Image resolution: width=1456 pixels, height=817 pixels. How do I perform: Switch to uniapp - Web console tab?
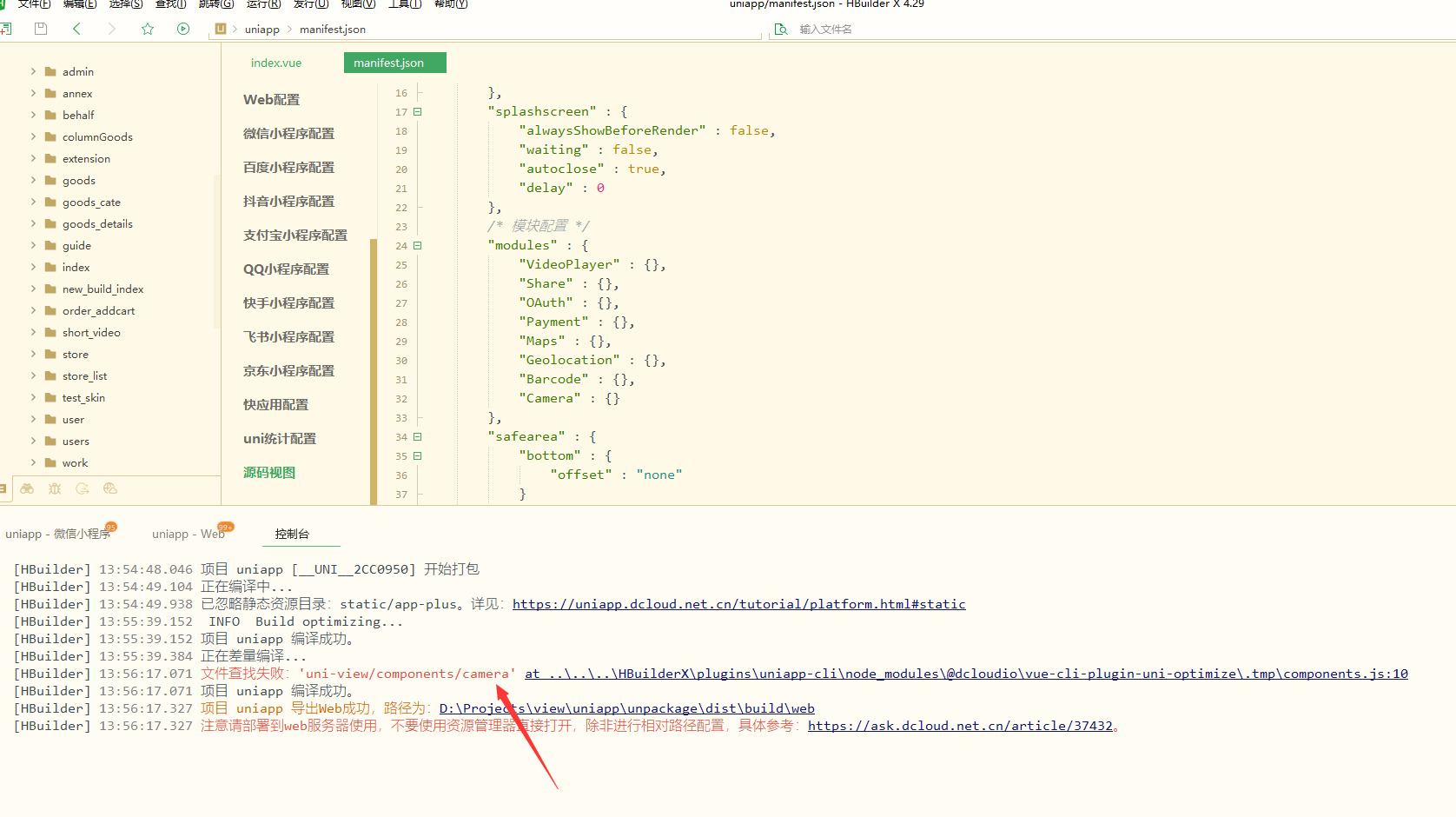point(188,534)
